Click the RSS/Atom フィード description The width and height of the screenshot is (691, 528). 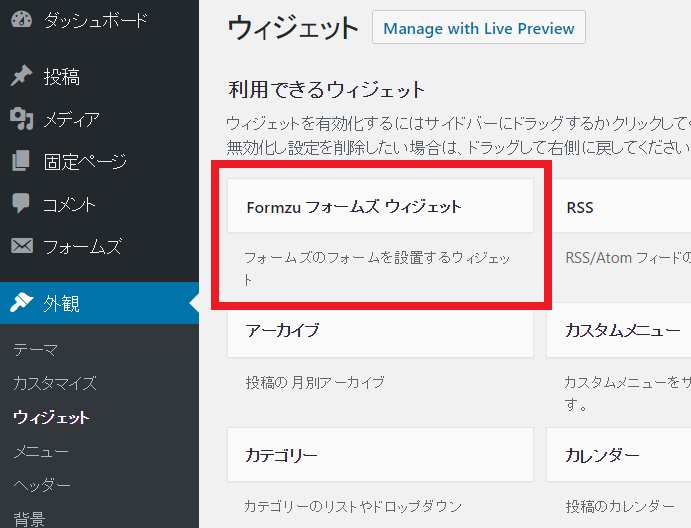[x=628, y=257]
